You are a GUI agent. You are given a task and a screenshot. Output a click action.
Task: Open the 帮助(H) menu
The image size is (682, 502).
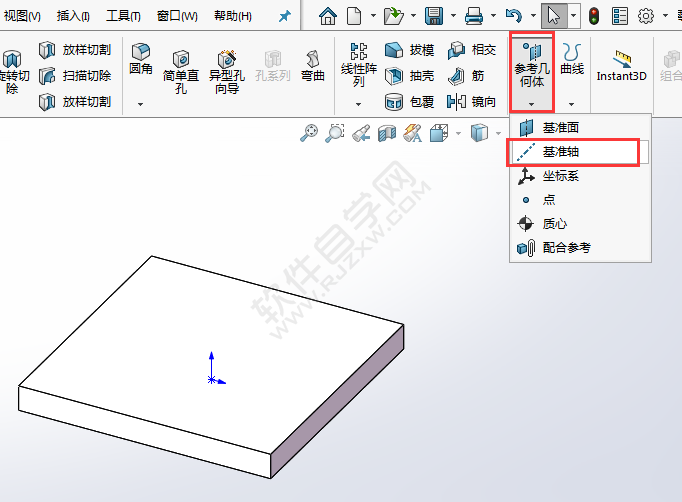point(233,16)
